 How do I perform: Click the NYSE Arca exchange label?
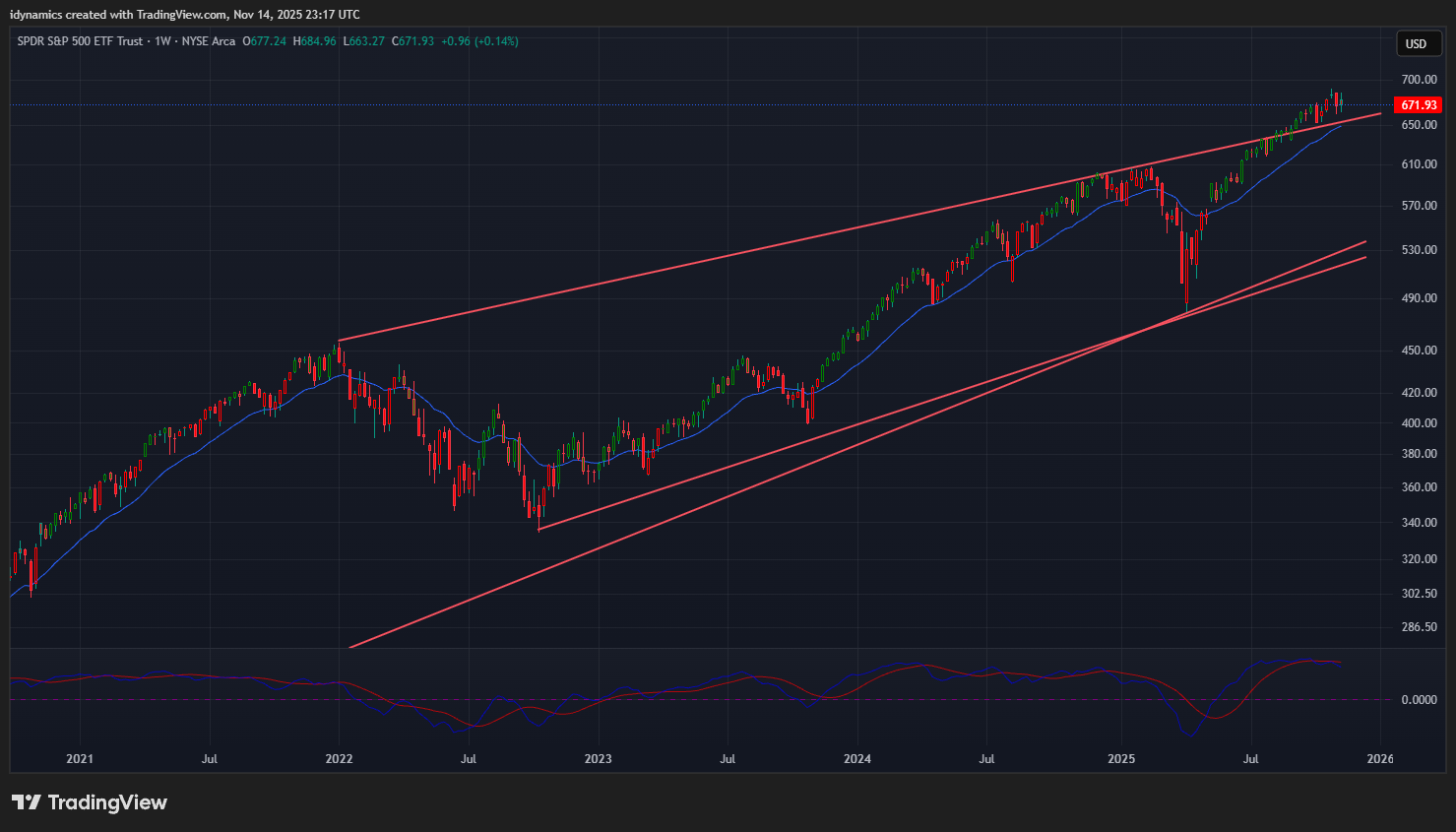[x=209, y=41]
